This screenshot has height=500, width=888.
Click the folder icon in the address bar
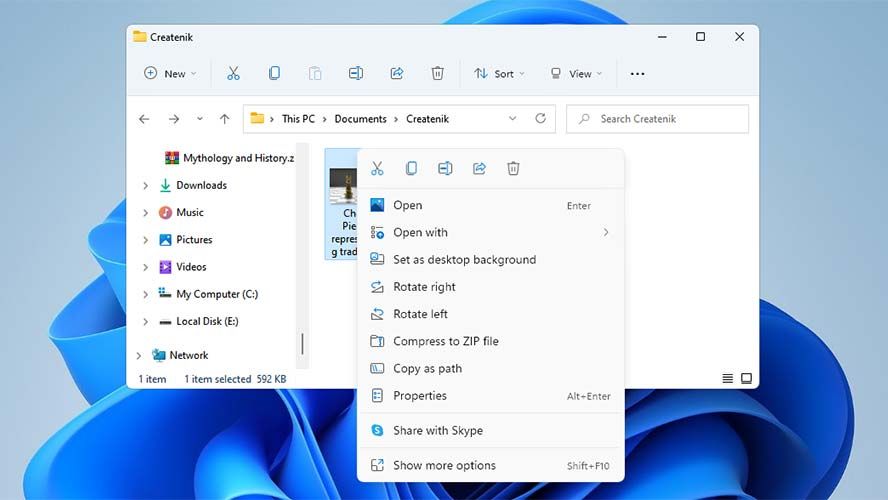click(x=257, y=118)
